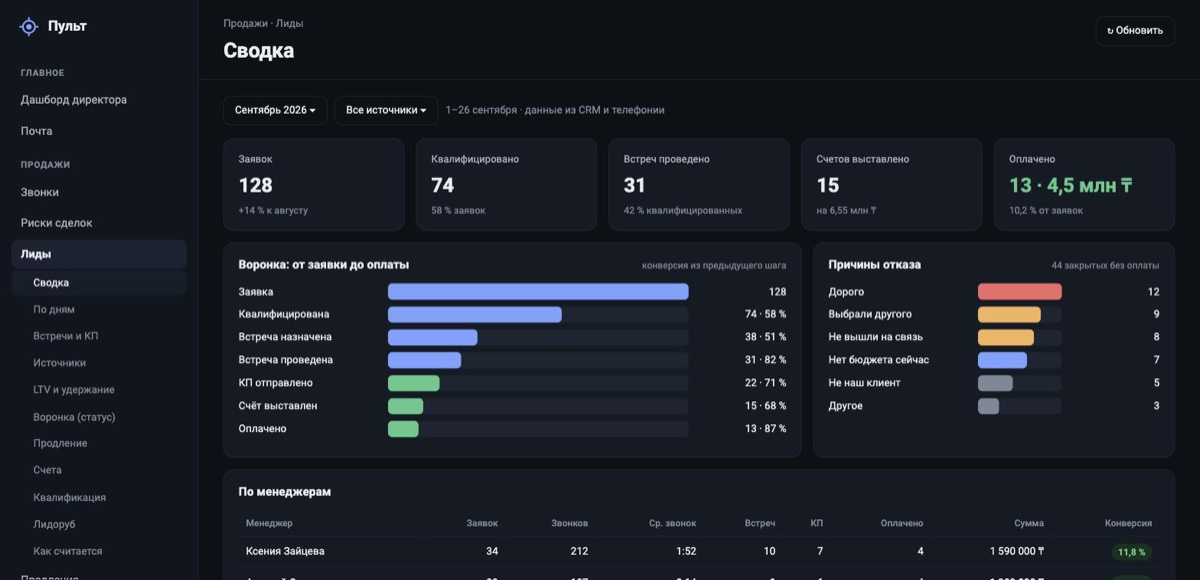
Task: Click the red Дорого refusal bar
Action: [1019, 292]
